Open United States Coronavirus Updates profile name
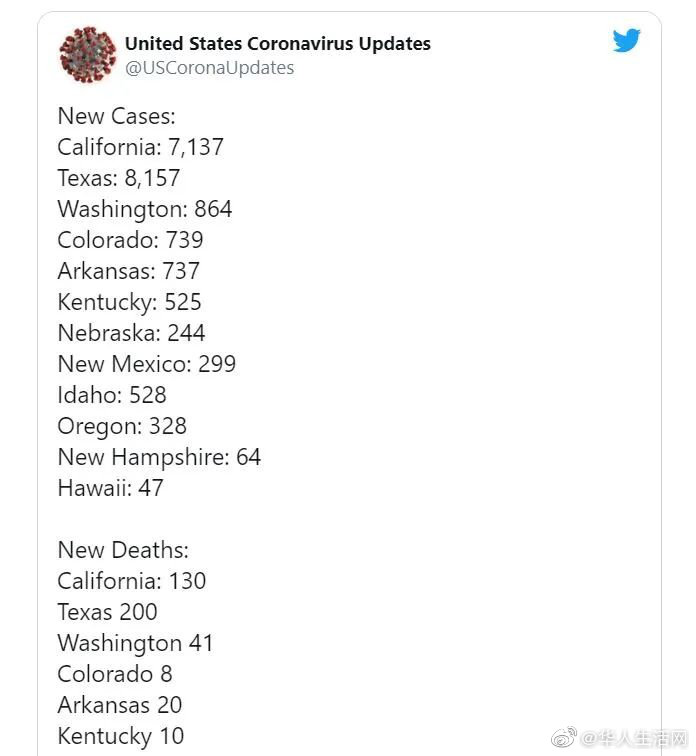 click(x=278, y=43)
